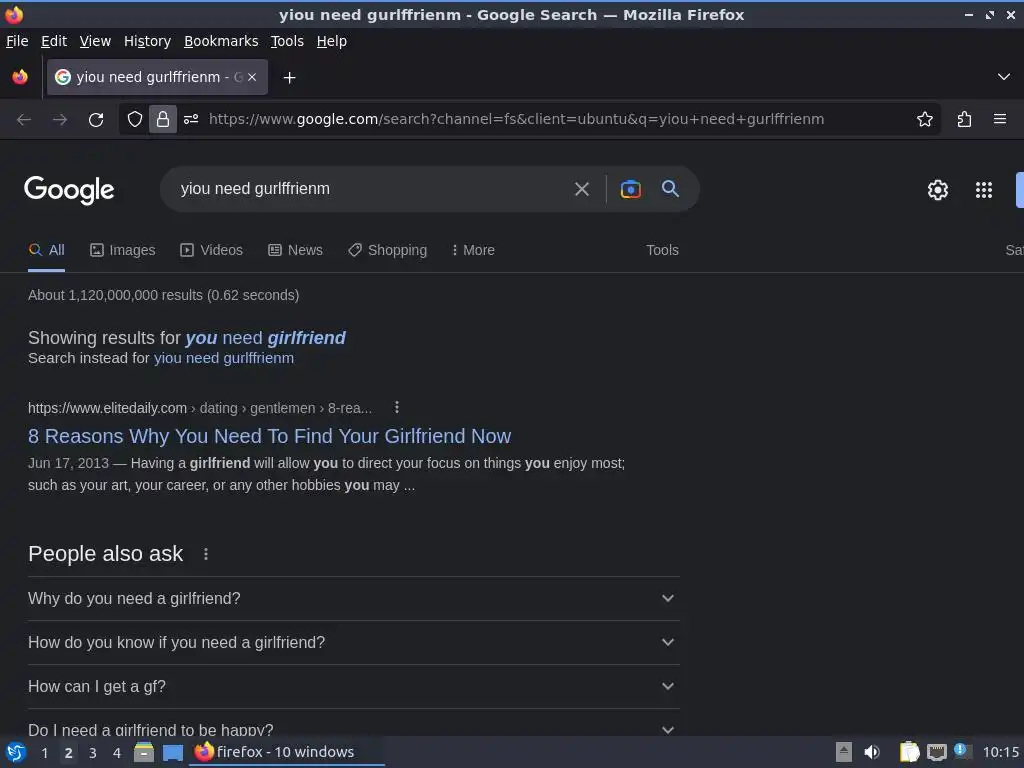View site security via the padlock icon
Image resolution: width=1024 pixels, height=768 pixels.
coord(163,119)
